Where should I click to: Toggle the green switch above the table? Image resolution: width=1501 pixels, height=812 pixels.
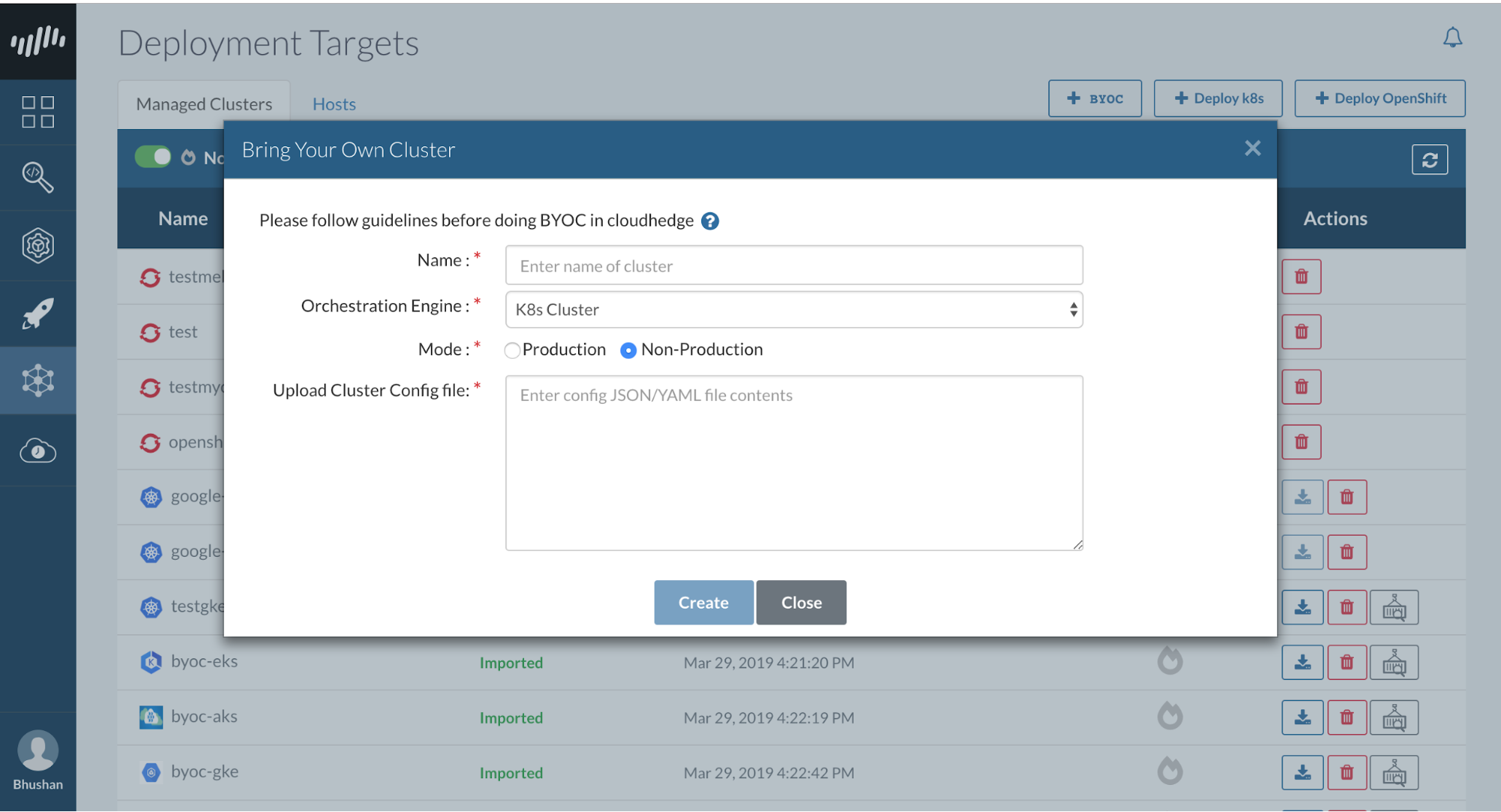(x=153, y=157)
